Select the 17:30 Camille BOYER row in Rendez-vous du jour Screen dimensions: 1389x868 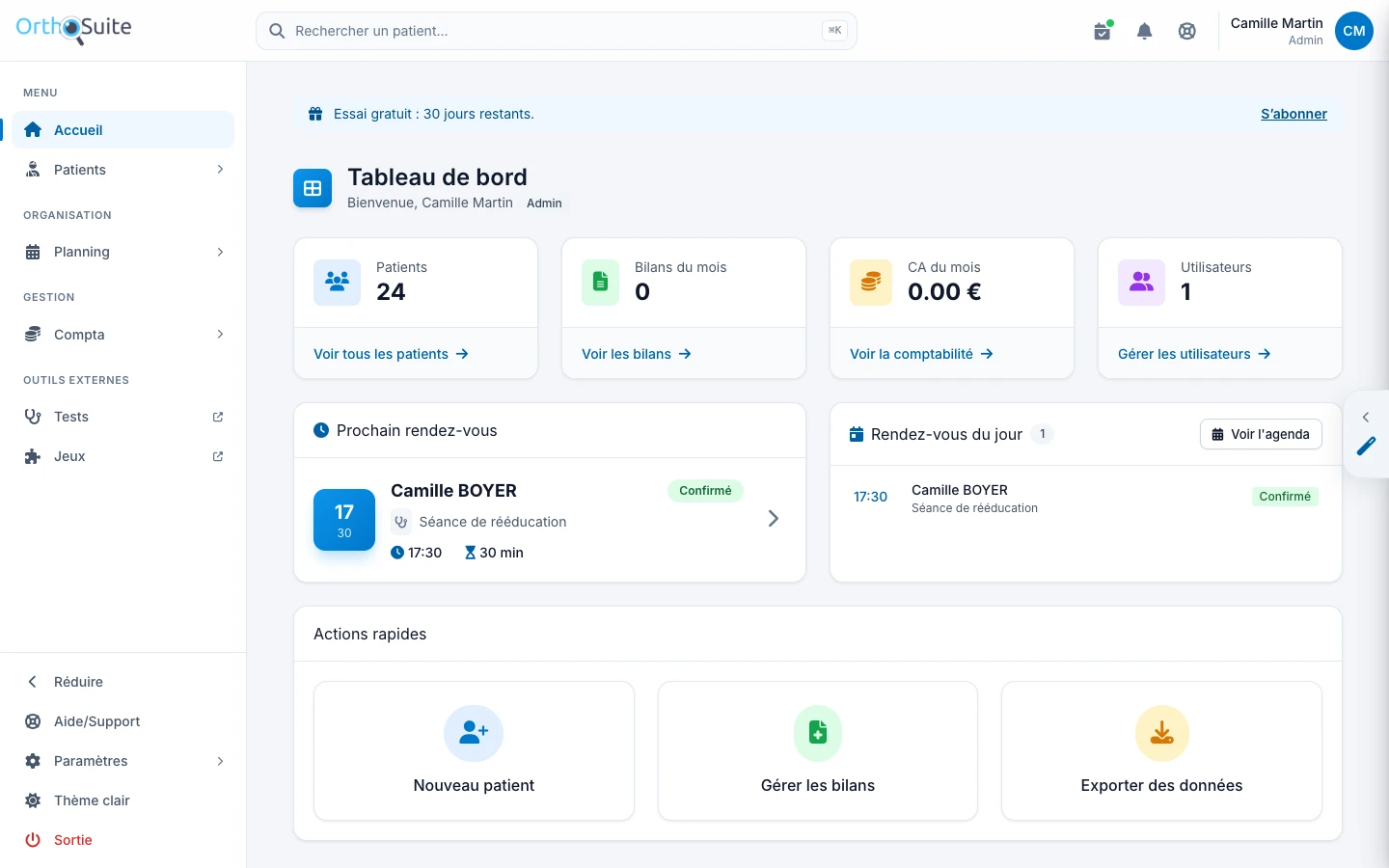[x=1086, y=498]
